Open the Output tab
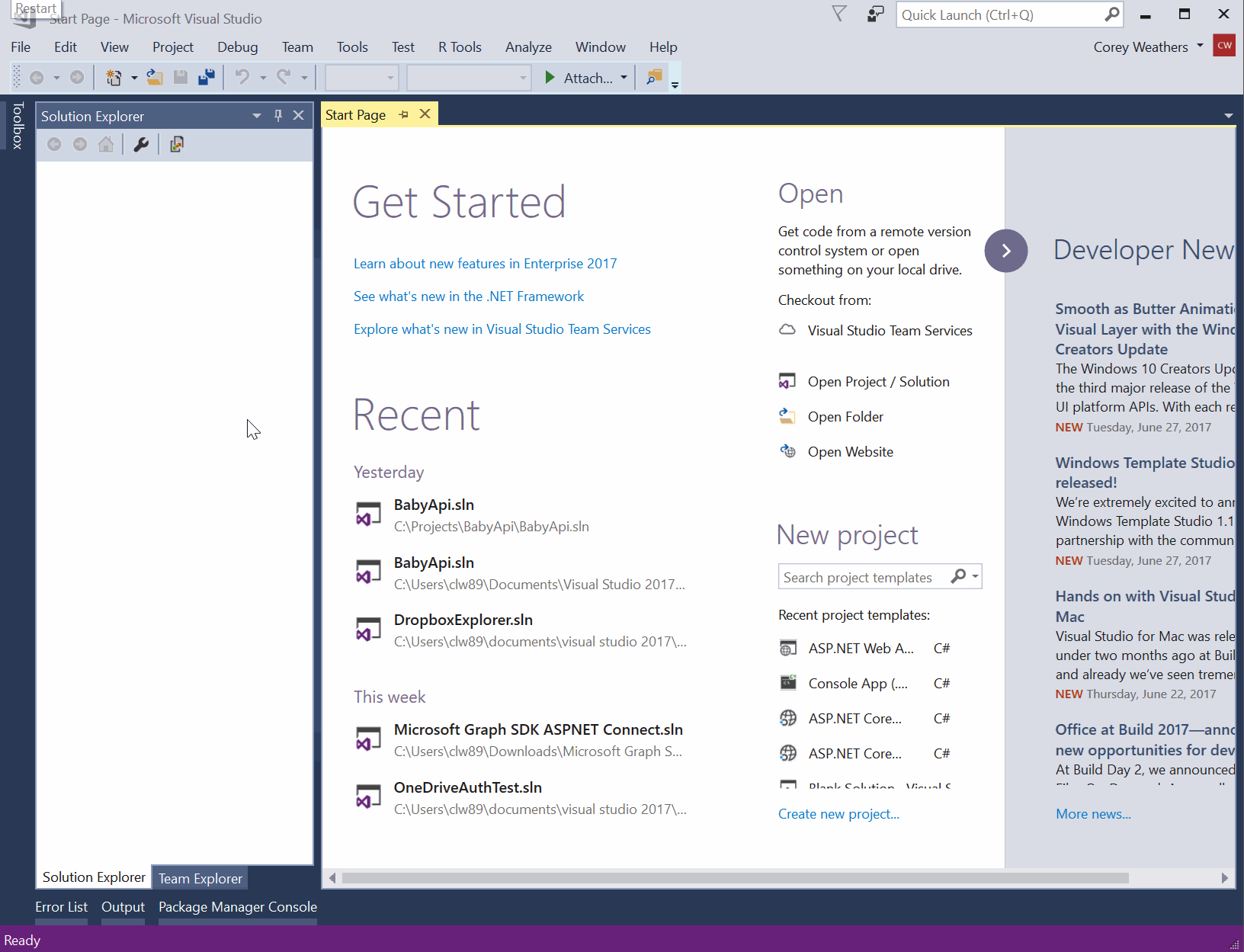Screen dimensions: 1244x952 [123, 907]
